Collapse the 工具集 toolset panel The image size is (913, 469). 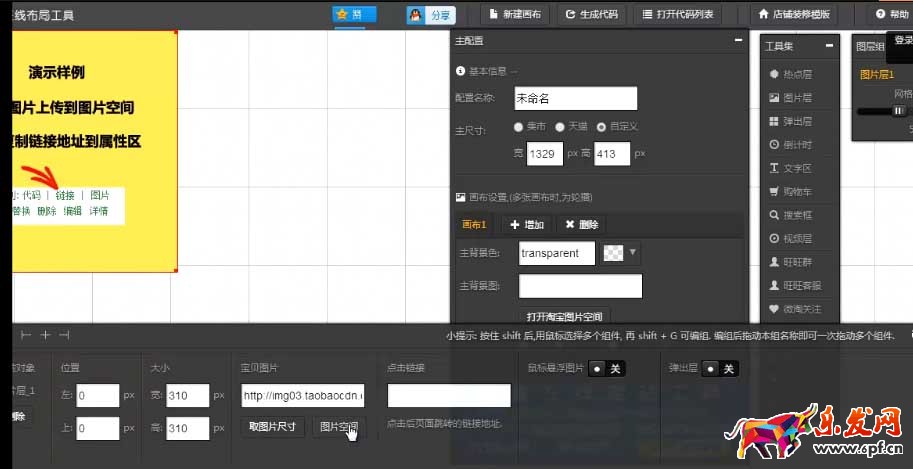click(830, 46)
